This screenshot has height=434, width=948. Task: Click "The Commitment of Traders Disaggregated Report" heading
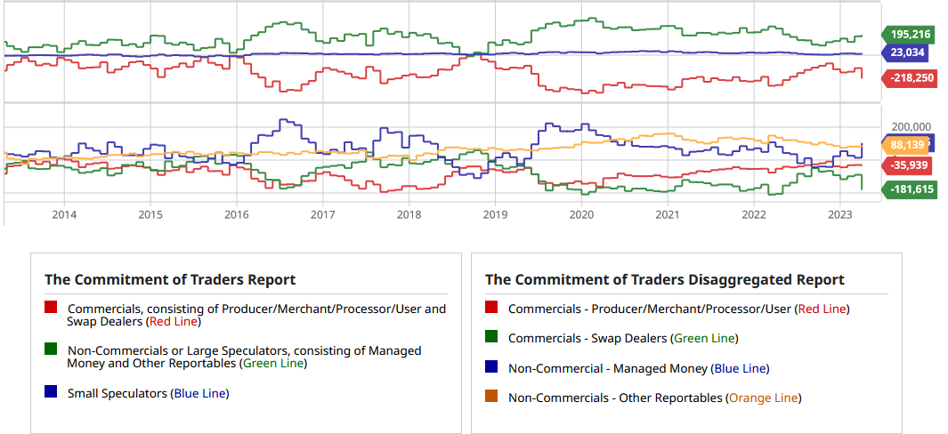tap(664, 280)
